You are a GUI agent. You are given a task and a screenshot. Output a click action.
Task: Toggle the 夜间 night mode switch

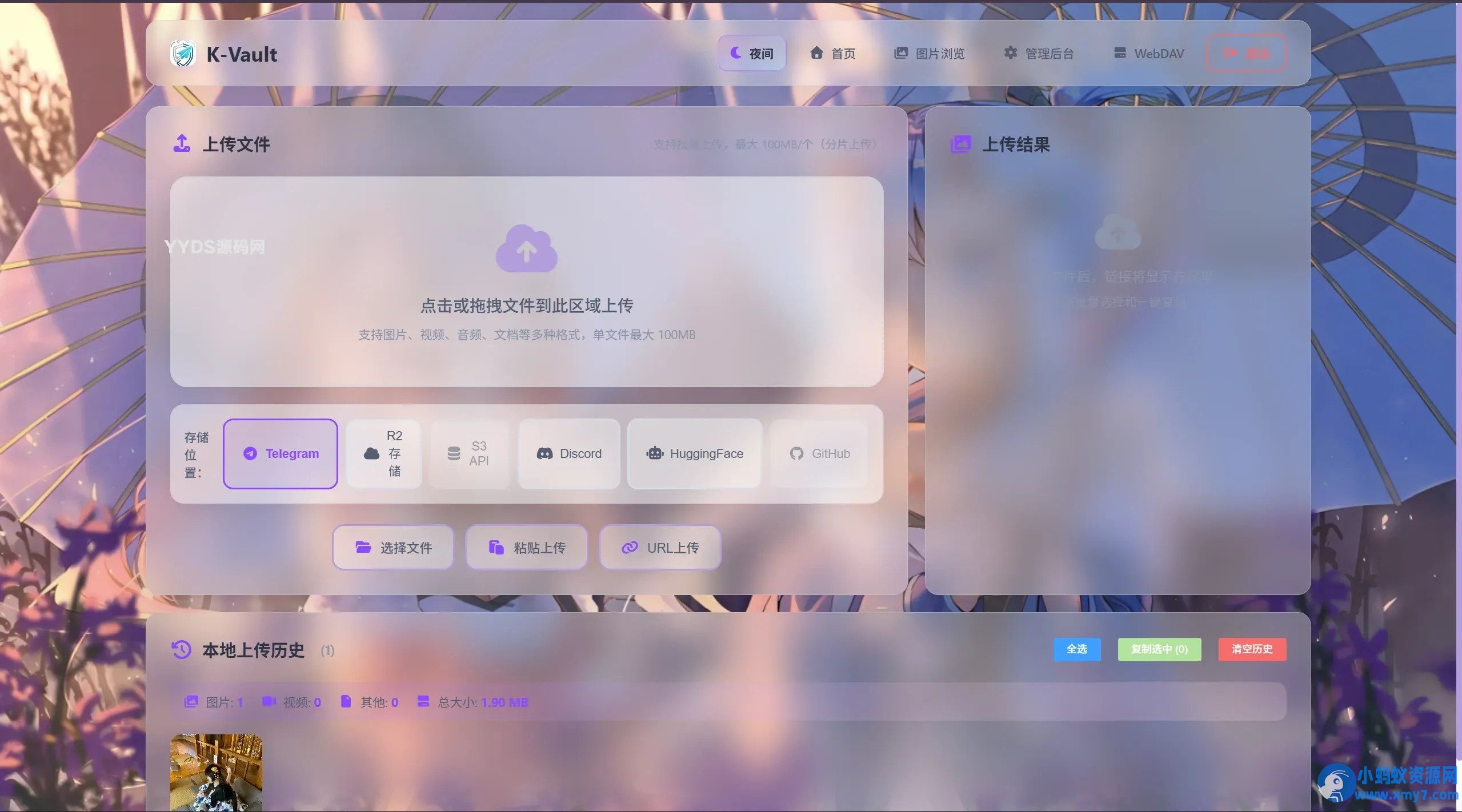751,53
